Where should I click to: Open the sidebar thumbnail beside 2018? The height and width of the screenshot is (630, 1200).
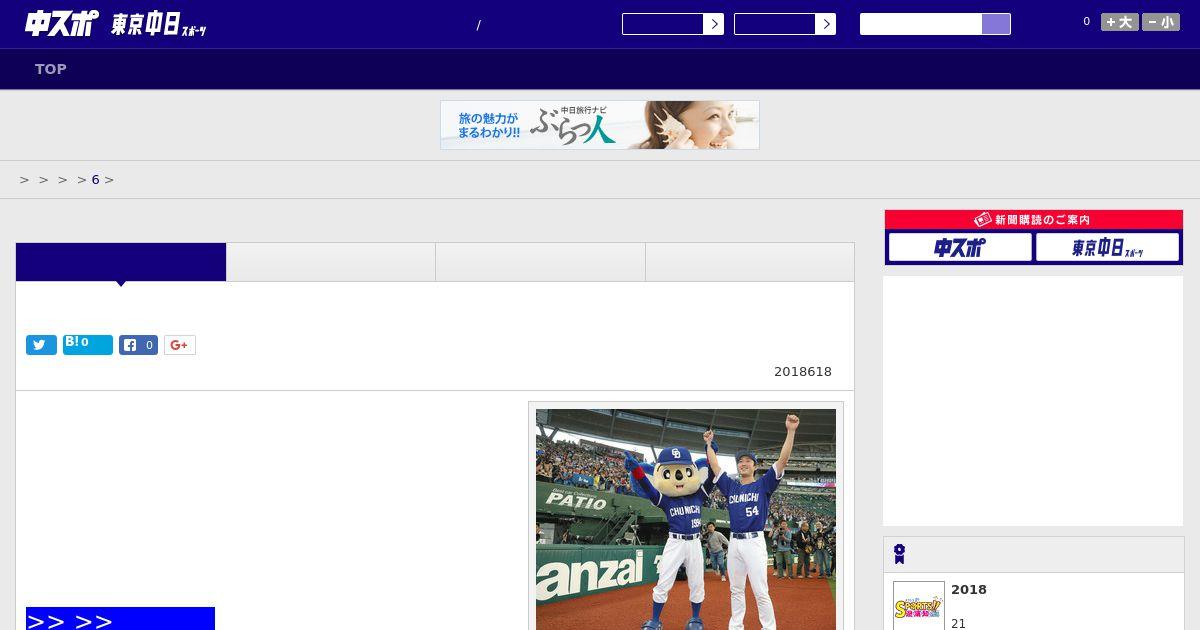919,606
